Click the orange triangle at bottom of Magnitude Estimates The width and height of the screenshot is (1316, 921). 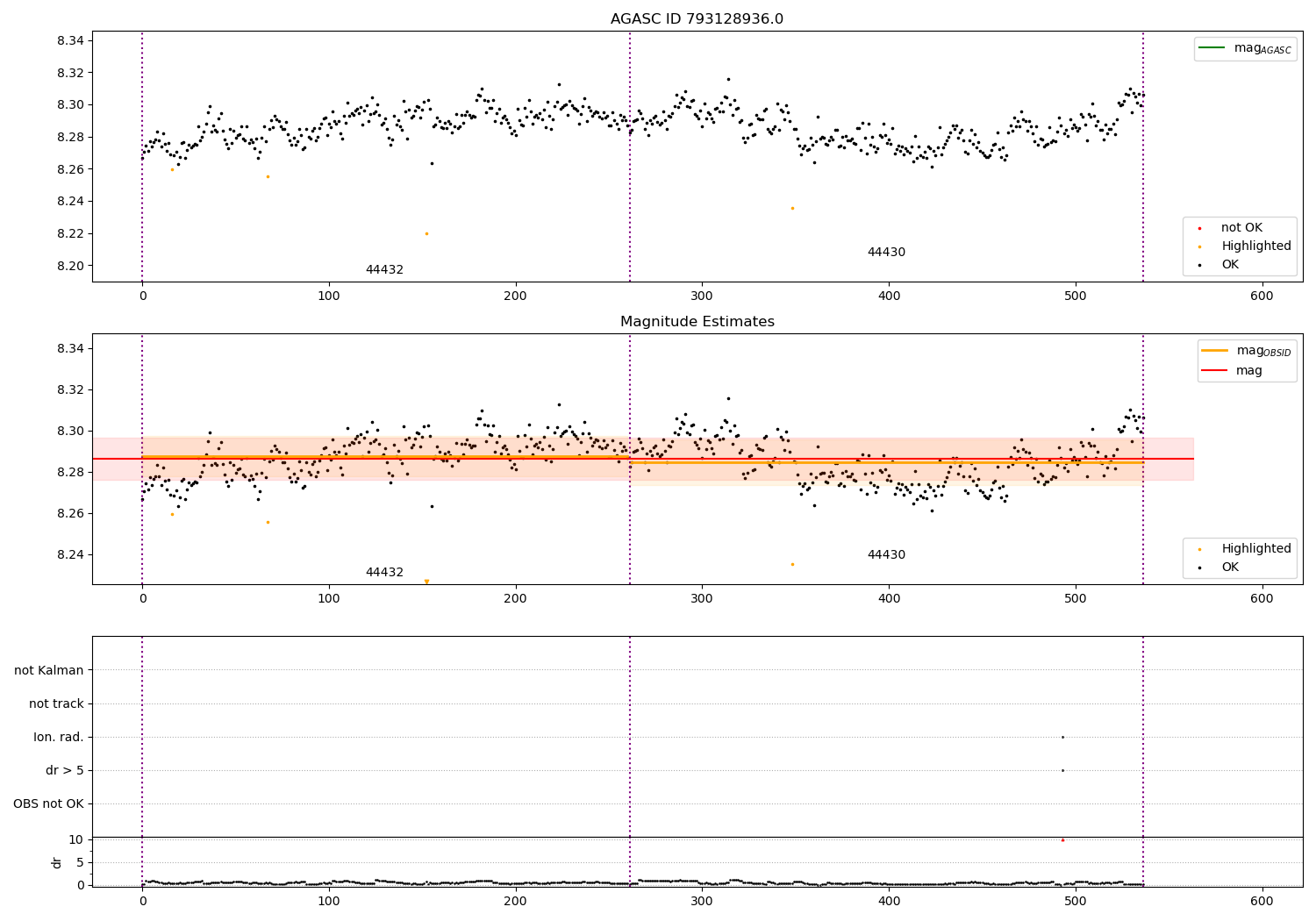(x=426, y=582)
